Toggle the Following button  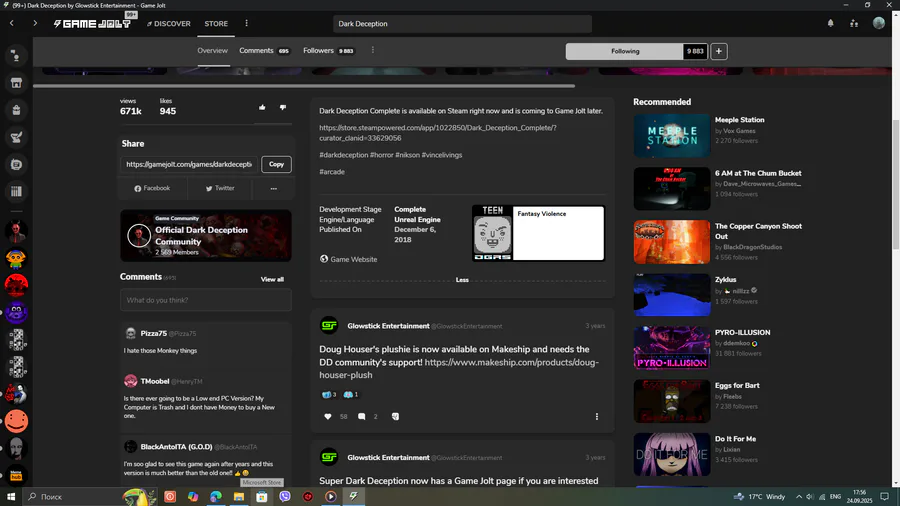point(624,51)
